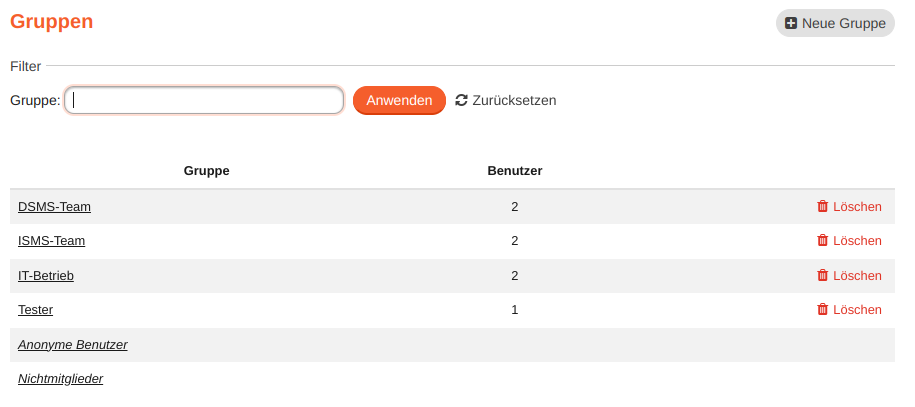Click the trash icon for IT-Betrieb
Image resolution: width=915 pixels, height=407 pixels.
(823, 275)
